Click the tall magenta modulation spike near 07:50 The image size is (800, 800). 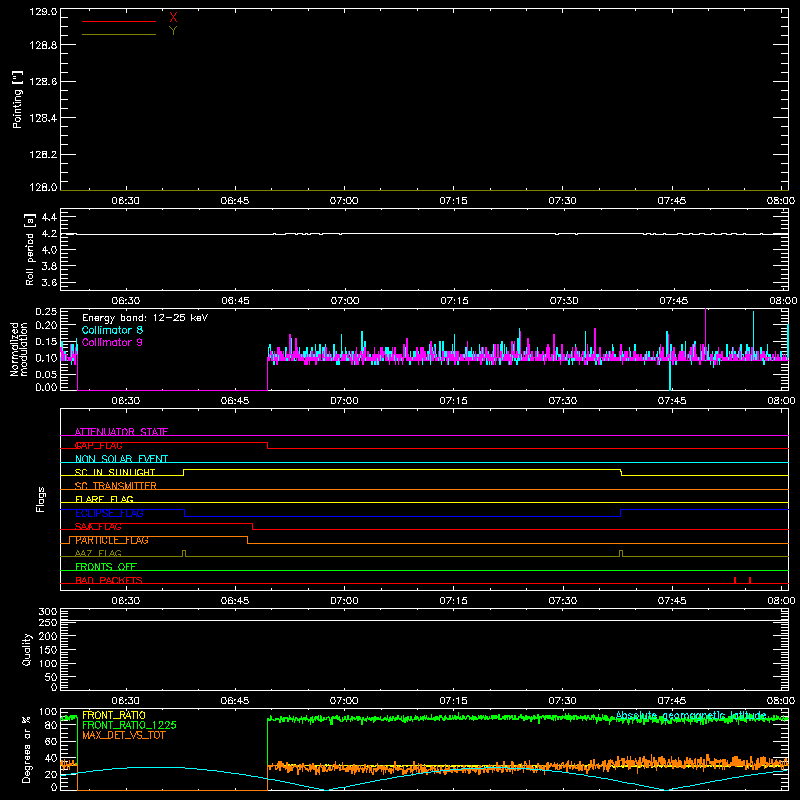[706, 332]
